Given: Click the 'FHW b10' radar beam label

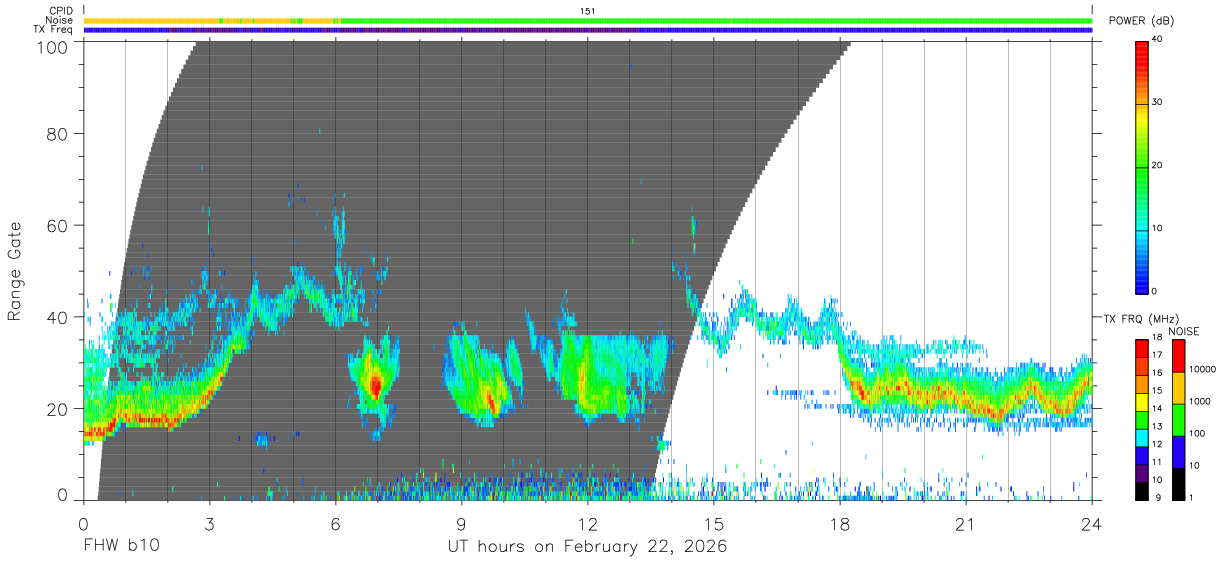Looking at the screenshot, I should tap(121, 547).
